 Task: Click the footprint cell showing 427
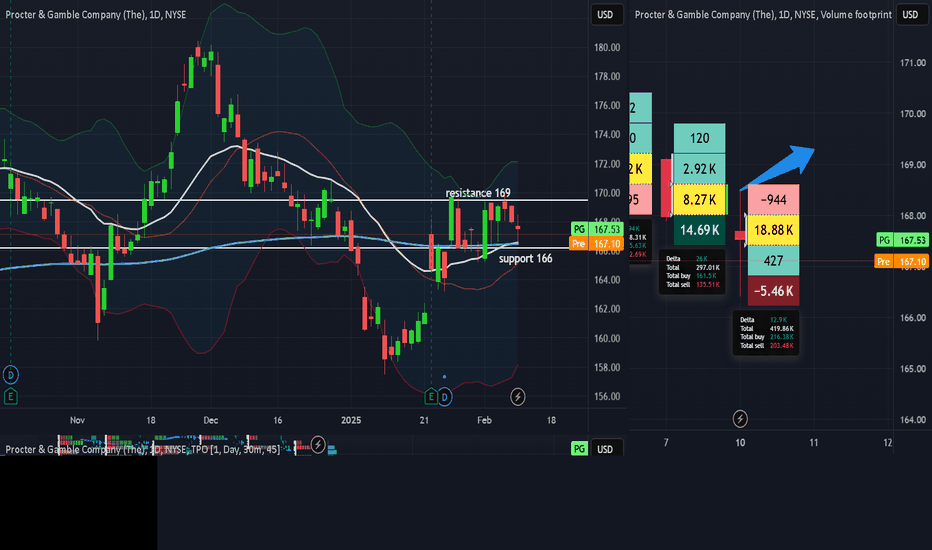point(773,260)
